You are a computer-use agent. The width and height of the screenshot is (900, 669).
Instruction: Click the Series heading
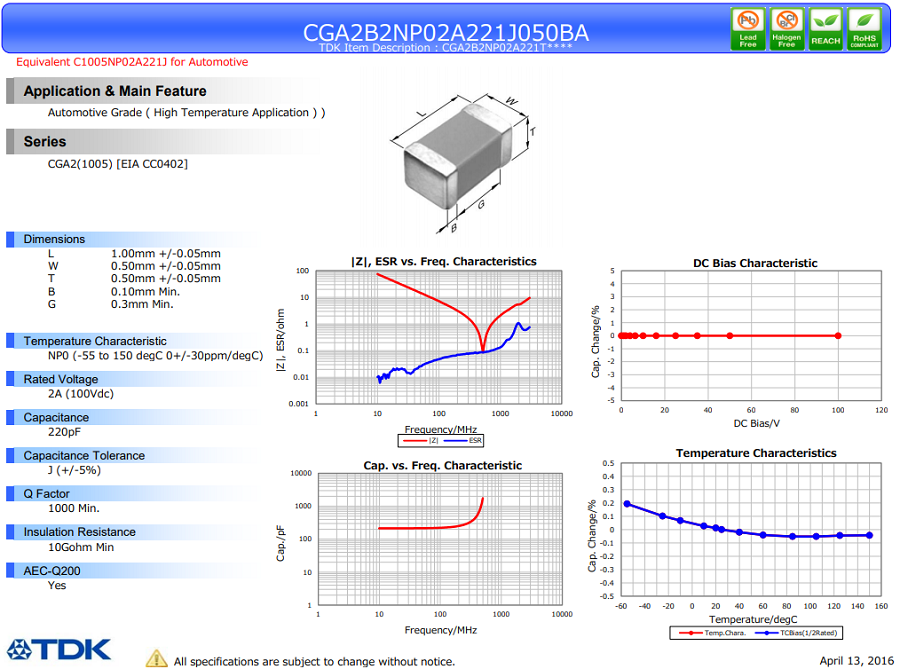[x=45, y=142]
